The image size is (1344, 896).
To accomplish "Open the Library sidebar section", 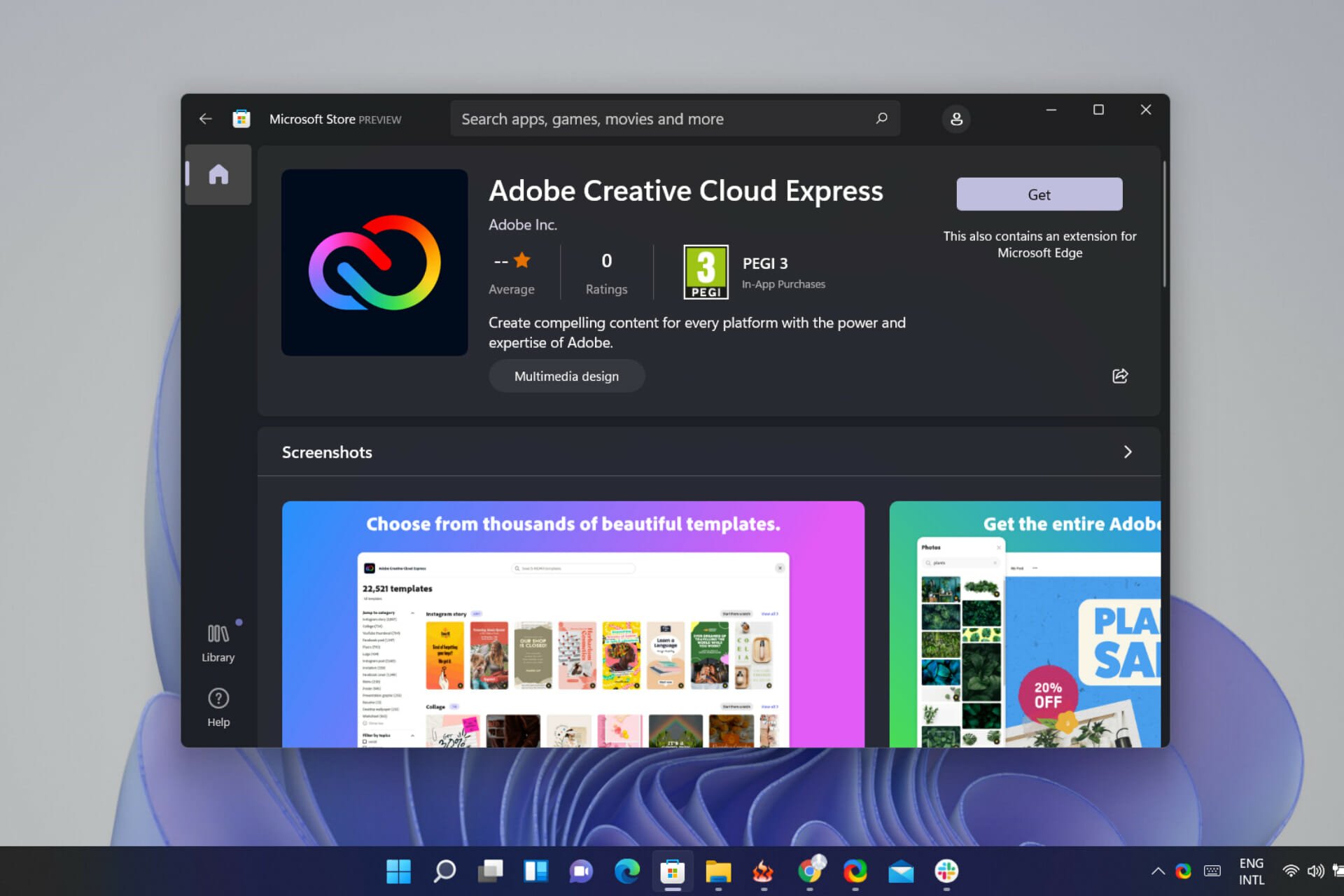I will [x=218, y=643].
